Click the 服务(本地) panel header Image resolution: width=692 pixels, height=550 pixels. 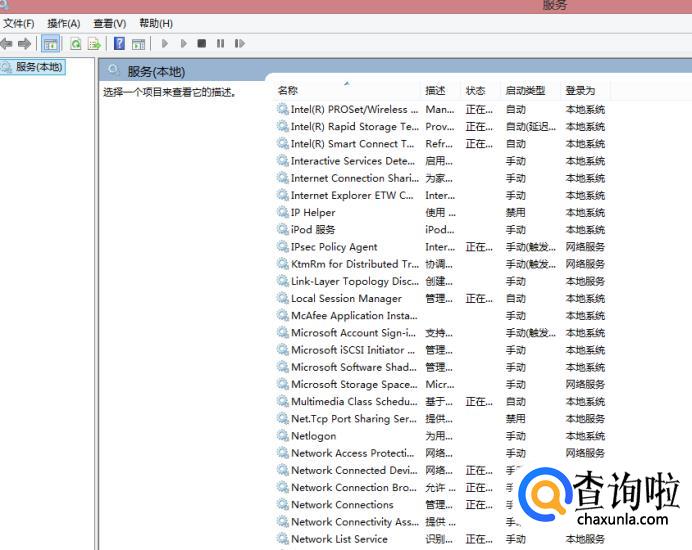[156, 72]
